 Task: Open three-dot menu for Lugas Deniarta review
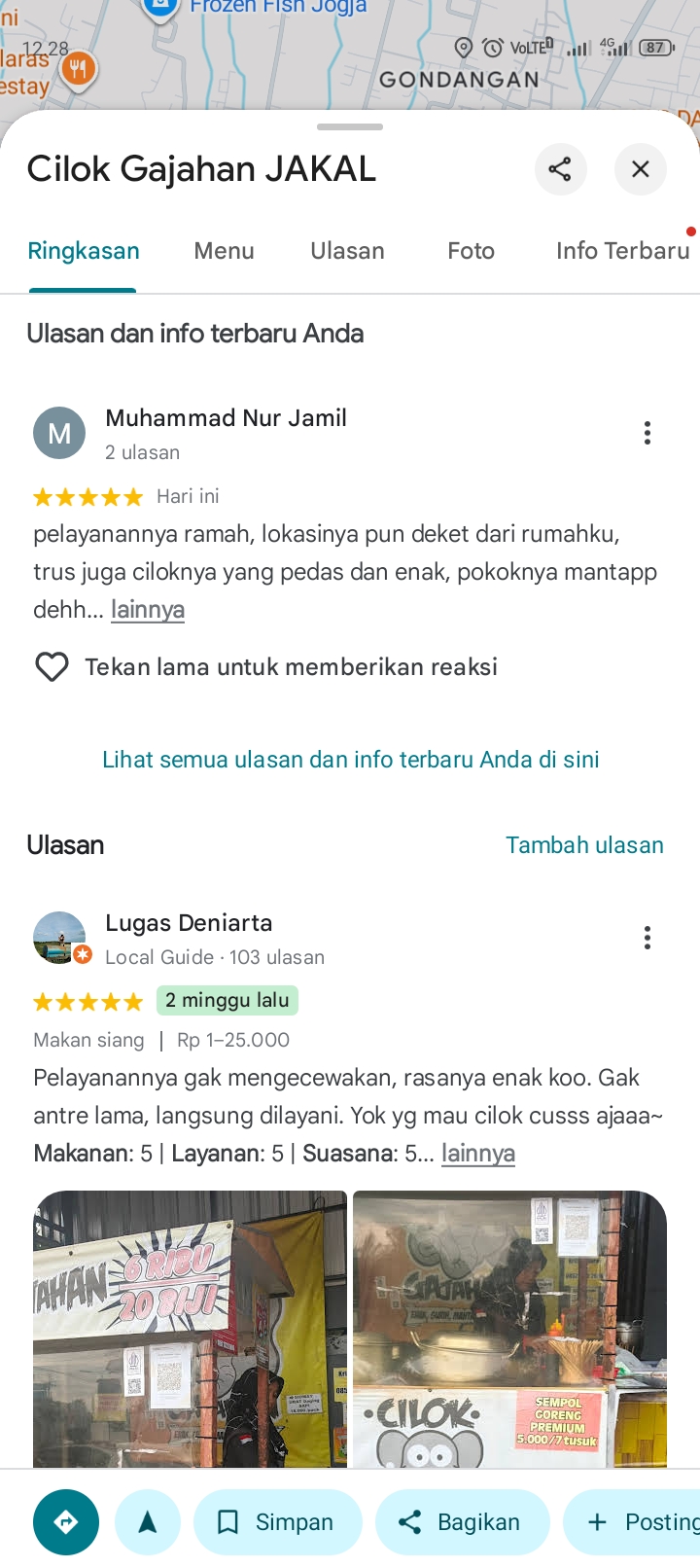click(x=647, y=938)
